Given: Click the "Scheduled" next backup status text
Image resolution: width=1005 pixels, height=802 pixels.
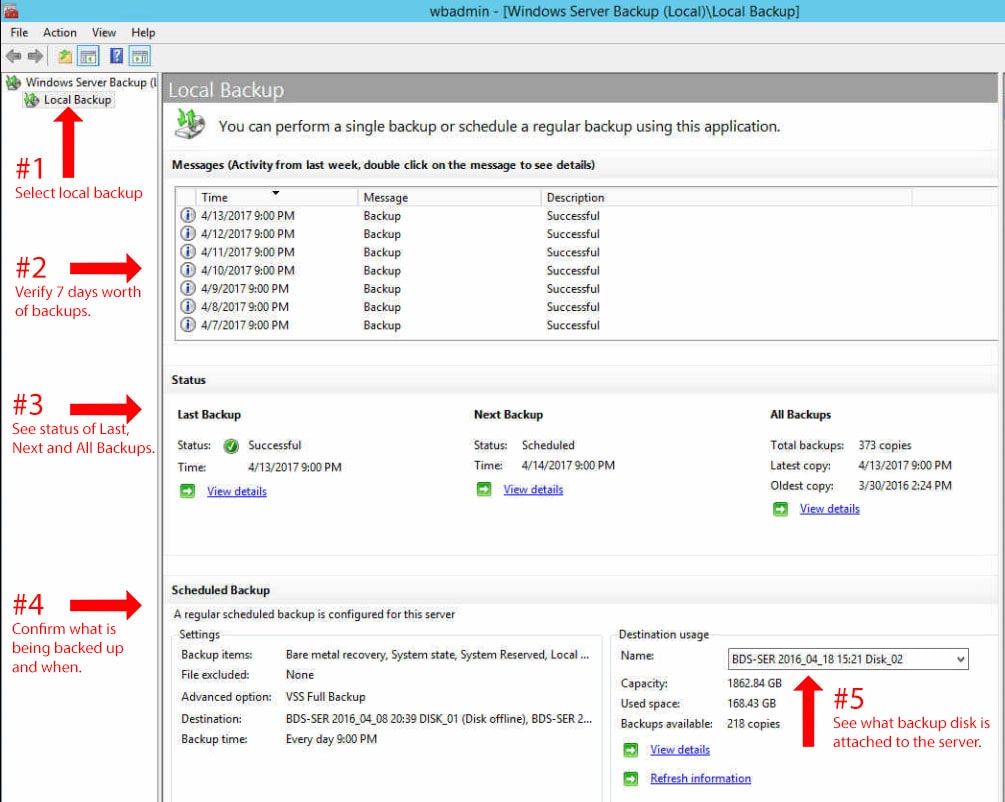Looking at the screenshot, I should (x=548, y=446).
